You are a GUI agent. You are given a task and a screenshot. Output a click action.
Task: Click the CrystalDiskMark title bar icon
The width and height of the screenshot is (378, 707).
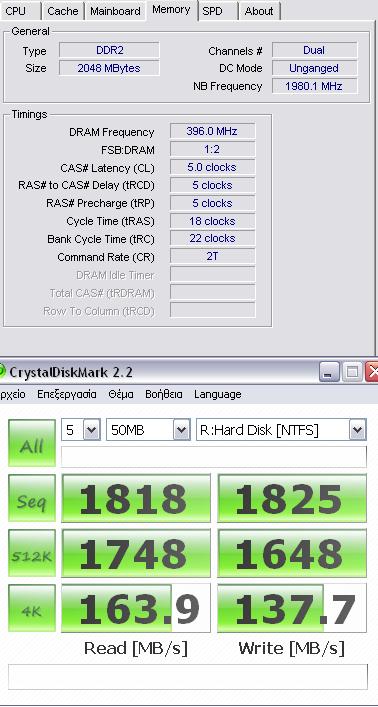coord(2,372)
